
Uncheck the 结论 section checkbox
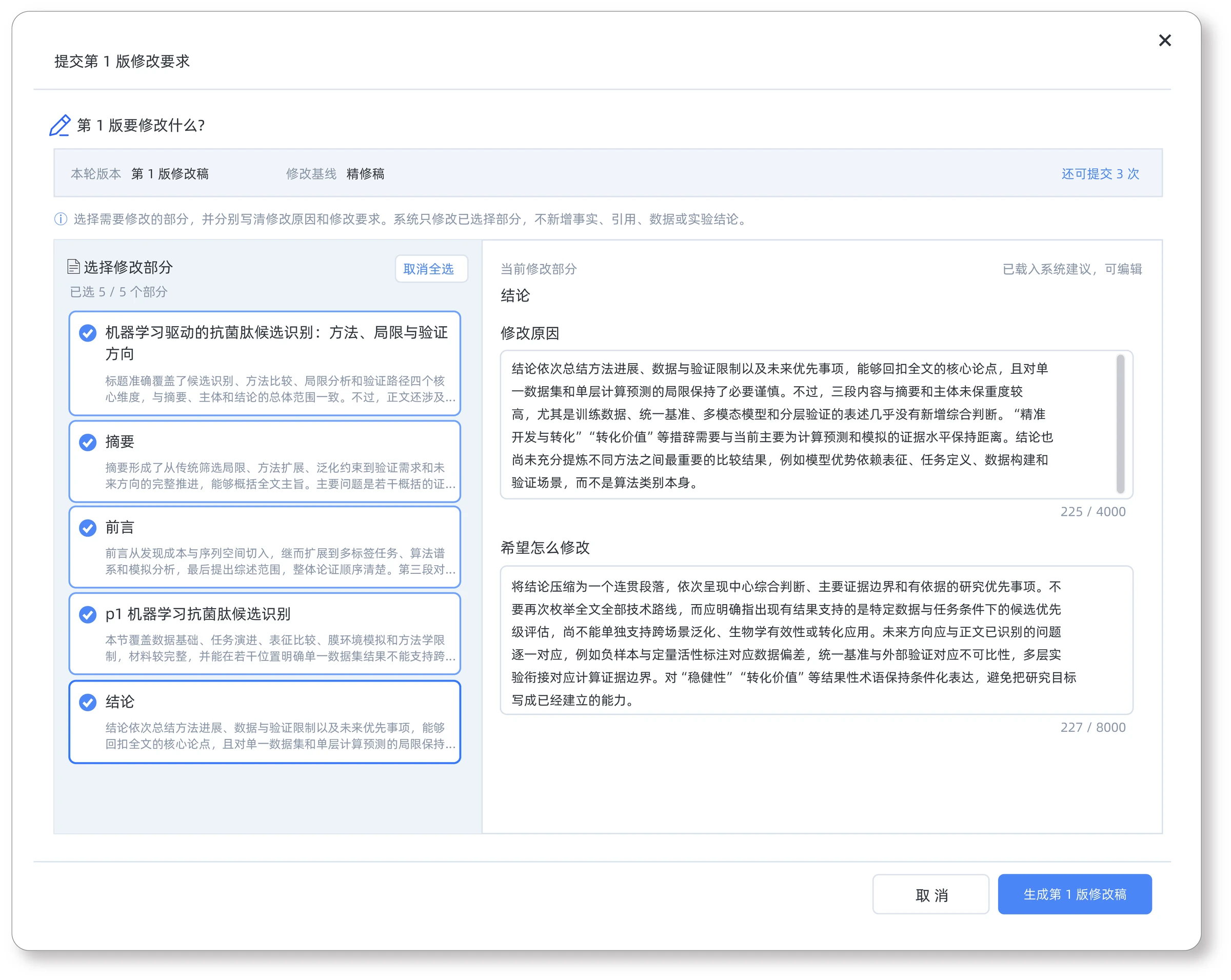tap(88, 702)
